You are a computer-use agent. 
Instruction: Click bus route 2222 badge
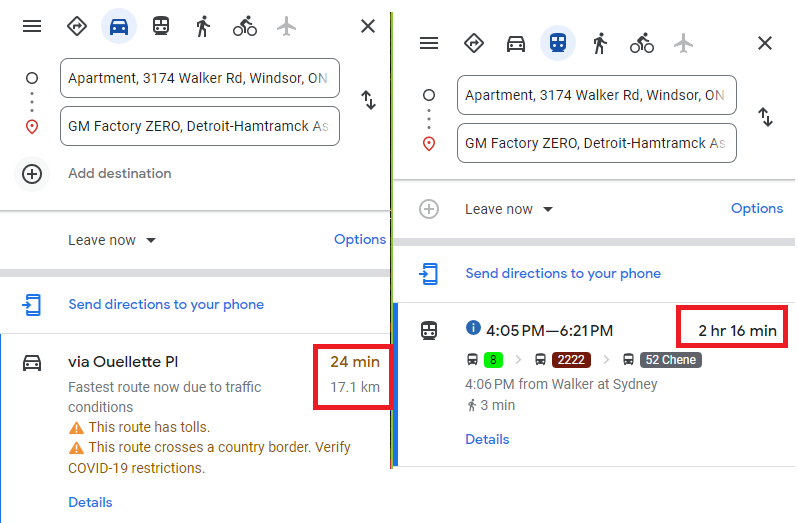point(571,360)
